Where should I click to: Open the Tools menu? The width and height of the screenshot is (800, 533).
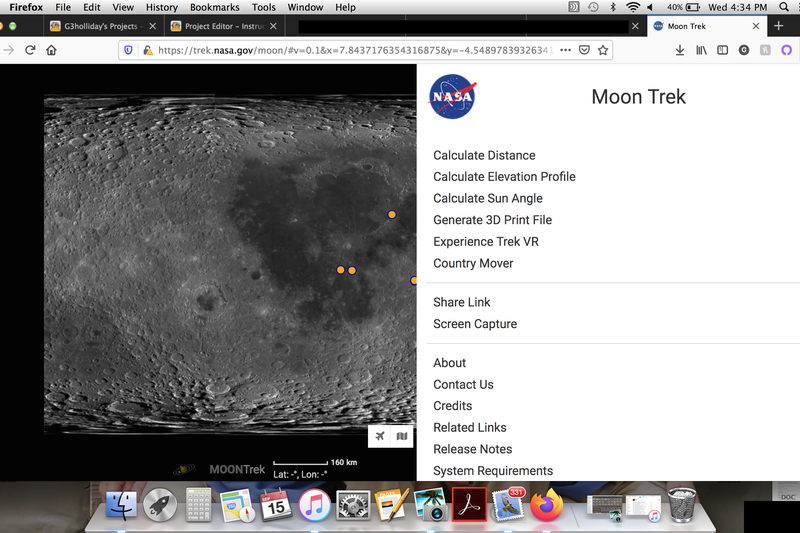pyautogui.click(x=264, y=7)
